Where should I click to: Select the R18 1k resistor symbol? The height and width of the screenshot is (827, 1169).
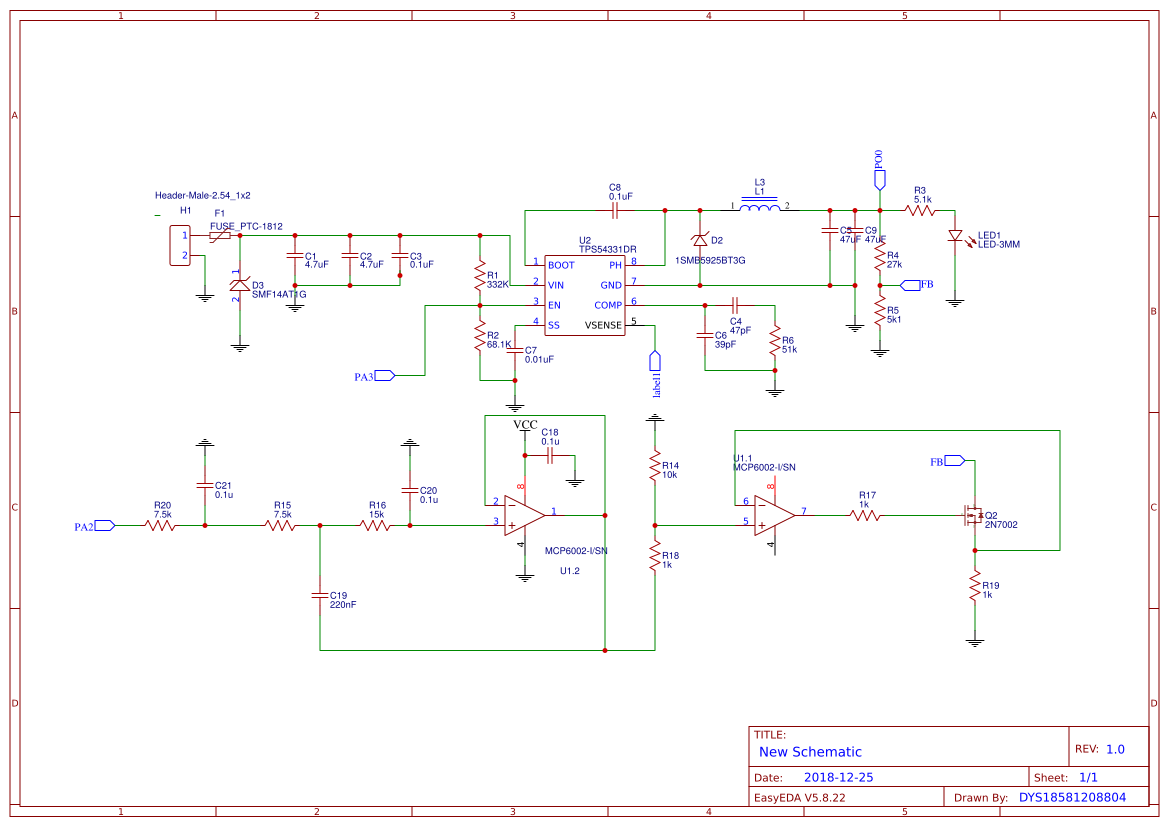pyautogui.click(x=655, y=556)
